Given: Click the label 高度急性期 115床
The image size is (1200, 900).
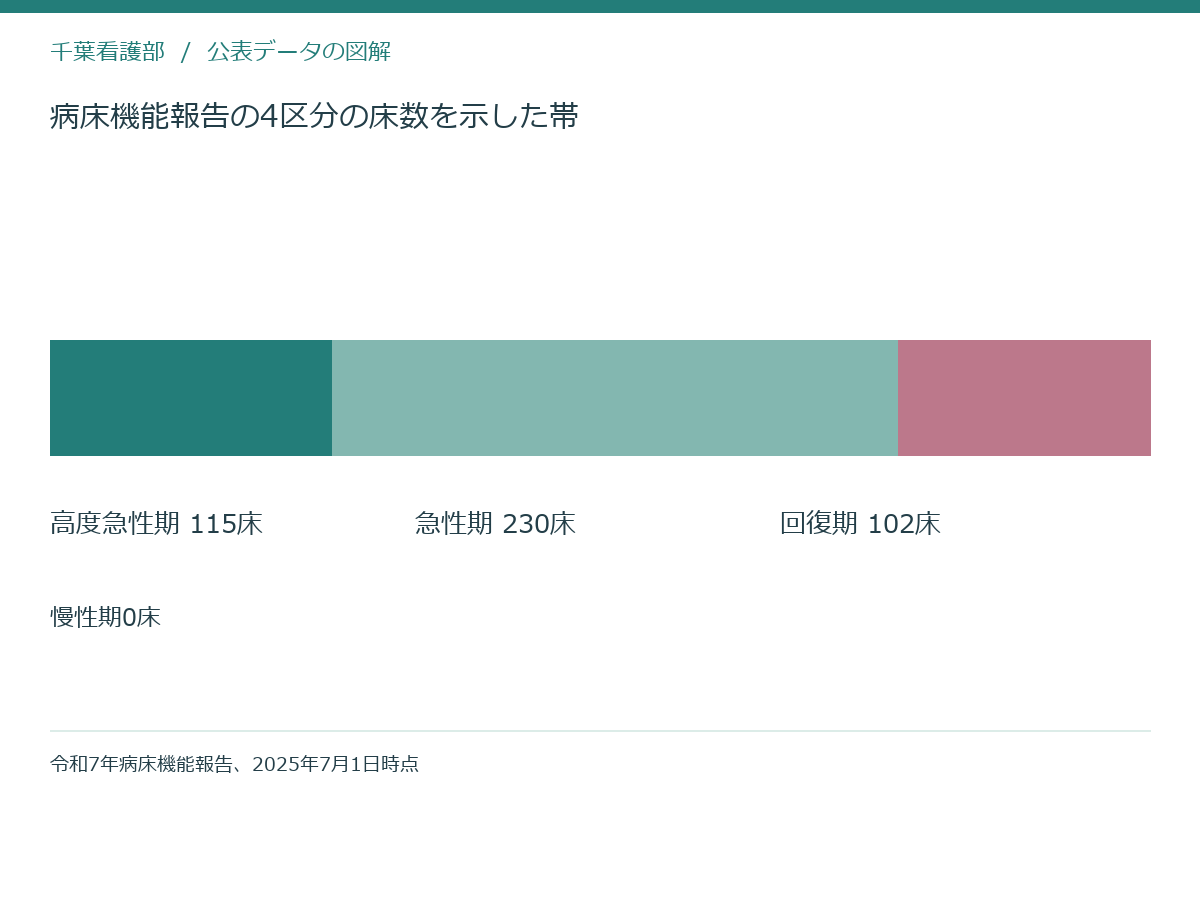Looking at the screenshot, I should click(156, 524).
